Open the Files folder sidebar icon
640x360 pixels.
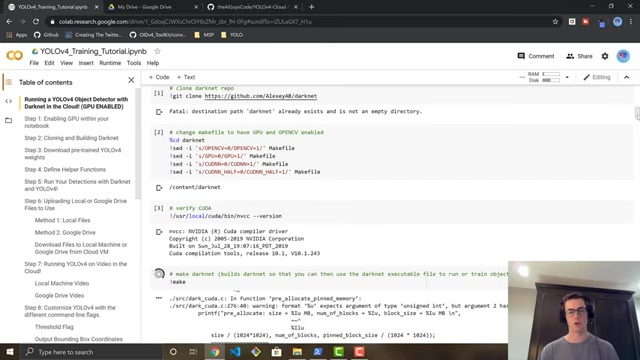pos(9,120)
